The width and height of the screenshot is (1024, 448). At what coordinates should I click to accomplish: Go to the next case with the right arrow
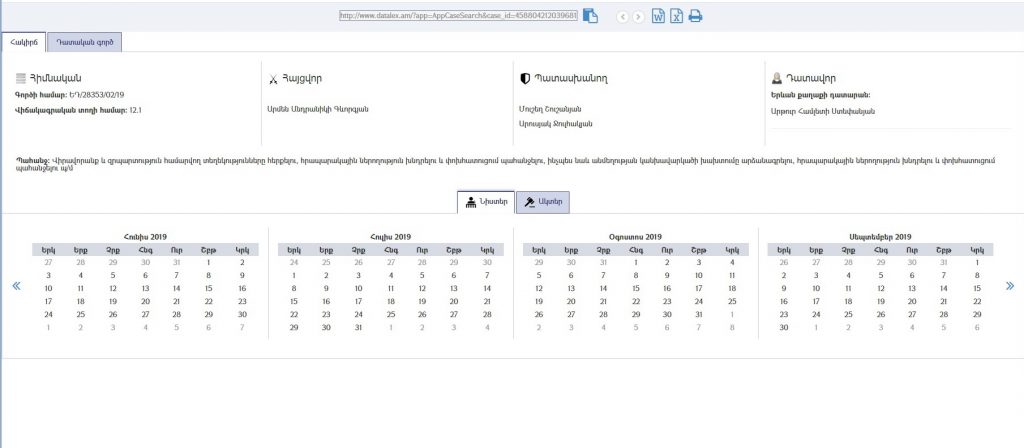pos(638,17)
